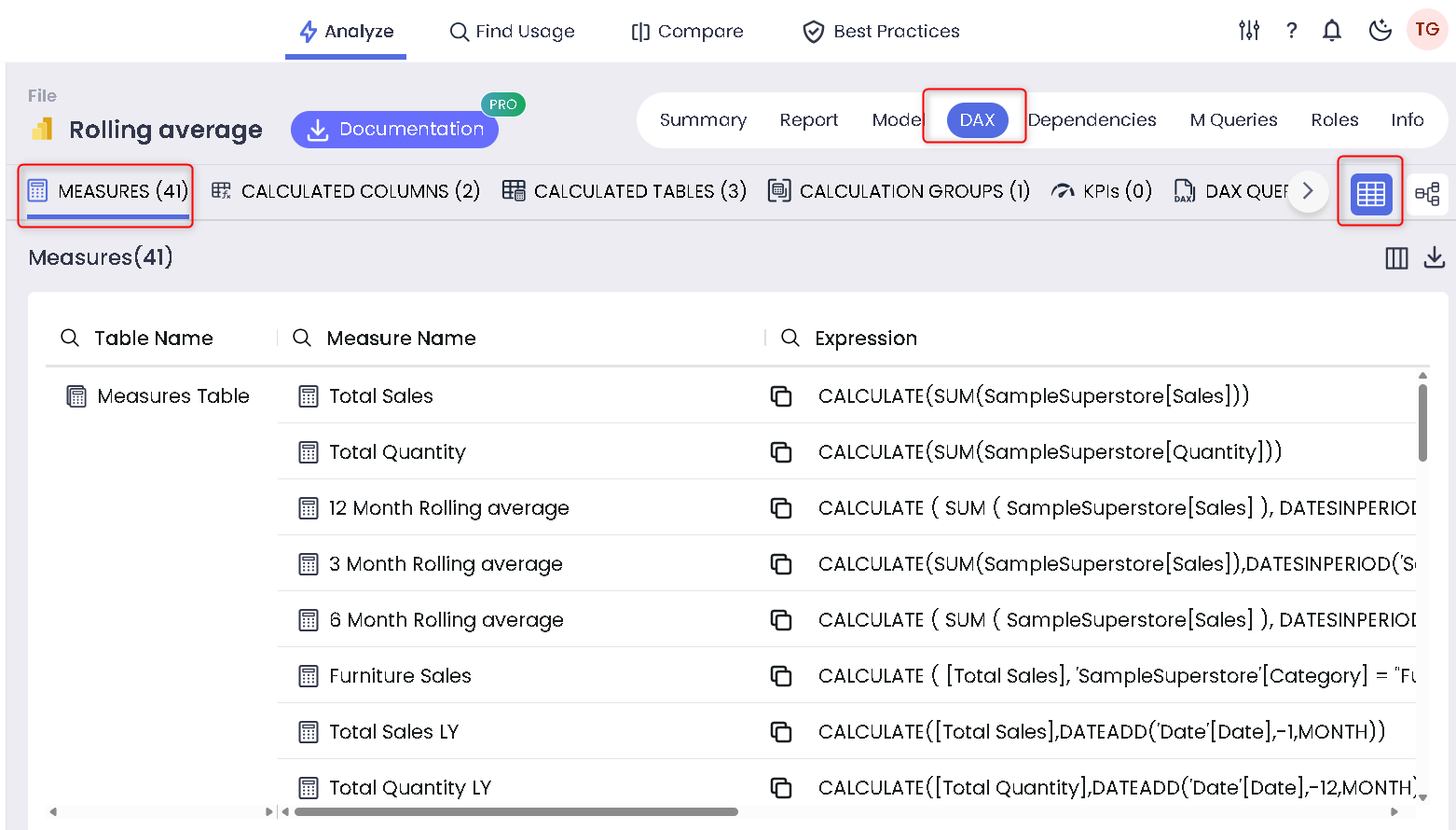The width and height of the screenshot is (1456, 830).
Task: Select the 12 Month Rolling average measure
Action: pos(448,508)
